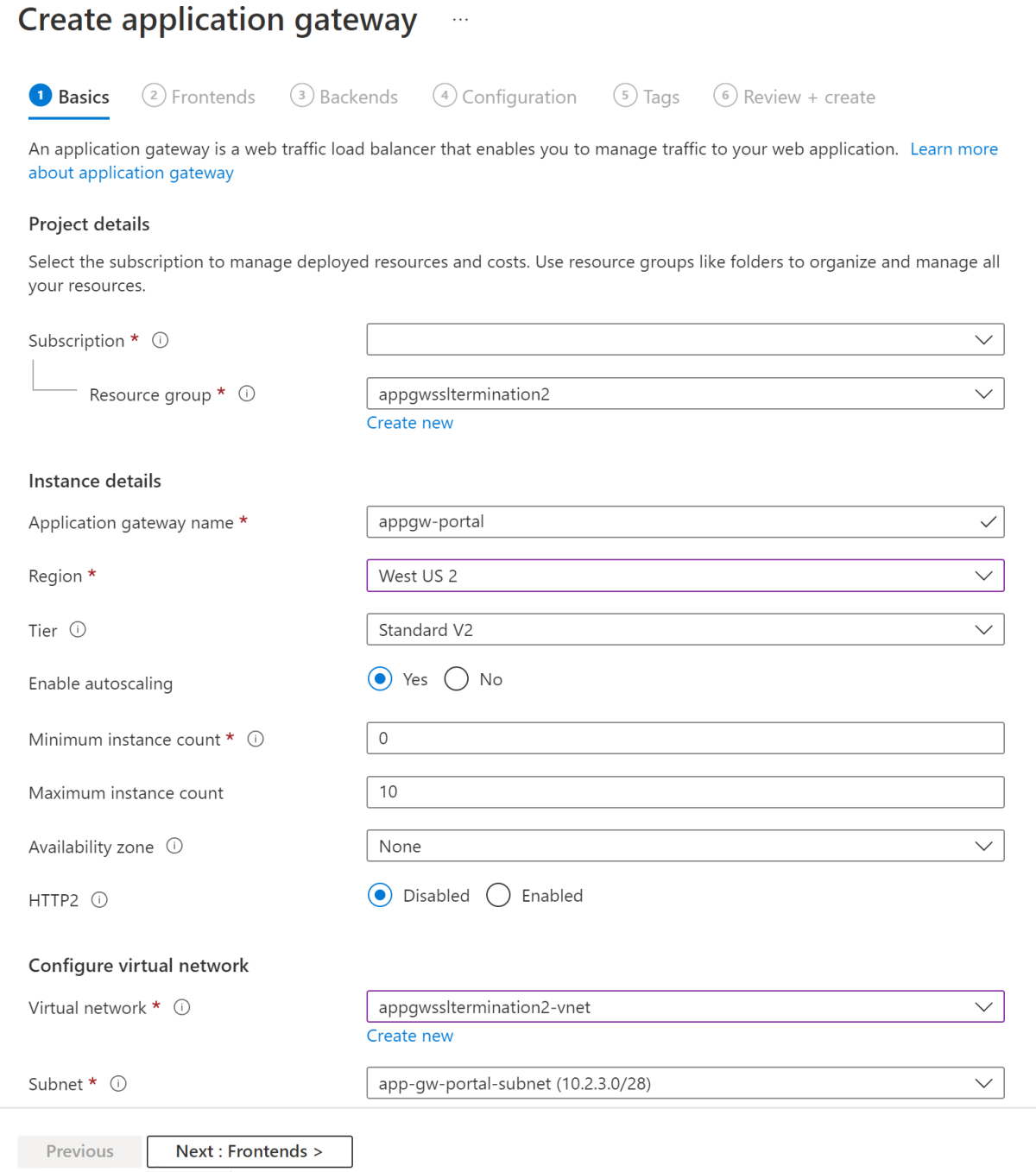Select Yes for Enable autoscaling

click(380, 679)
